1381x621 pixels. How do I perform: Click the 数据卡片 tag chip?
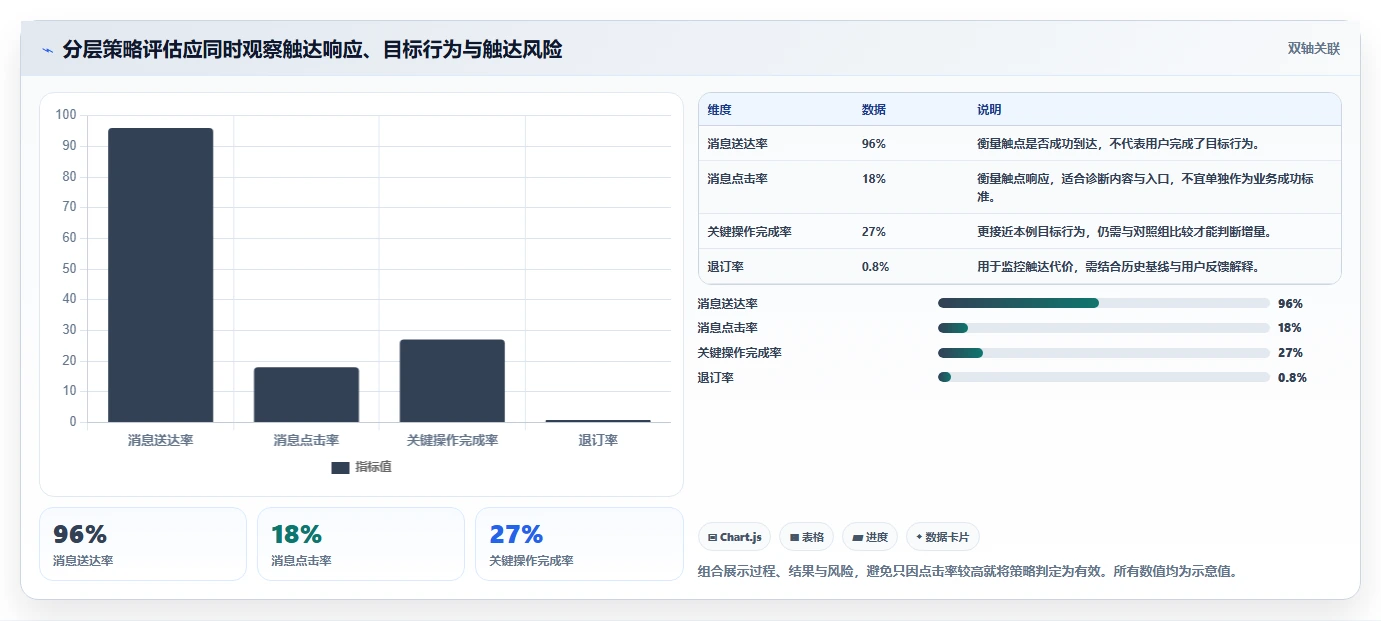click(x=943, y=537)
